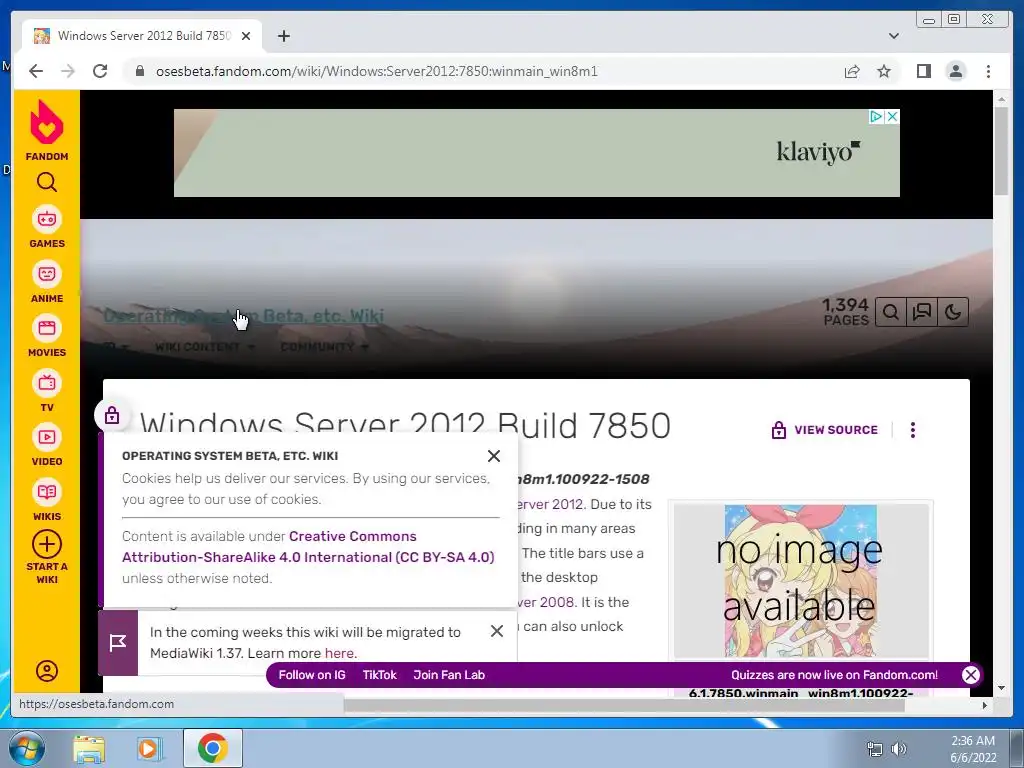Image resolution: width=1024 pixels, height=768 pixels.
Task: Open the page actions three-dot menu
Action: coord(912,430)
